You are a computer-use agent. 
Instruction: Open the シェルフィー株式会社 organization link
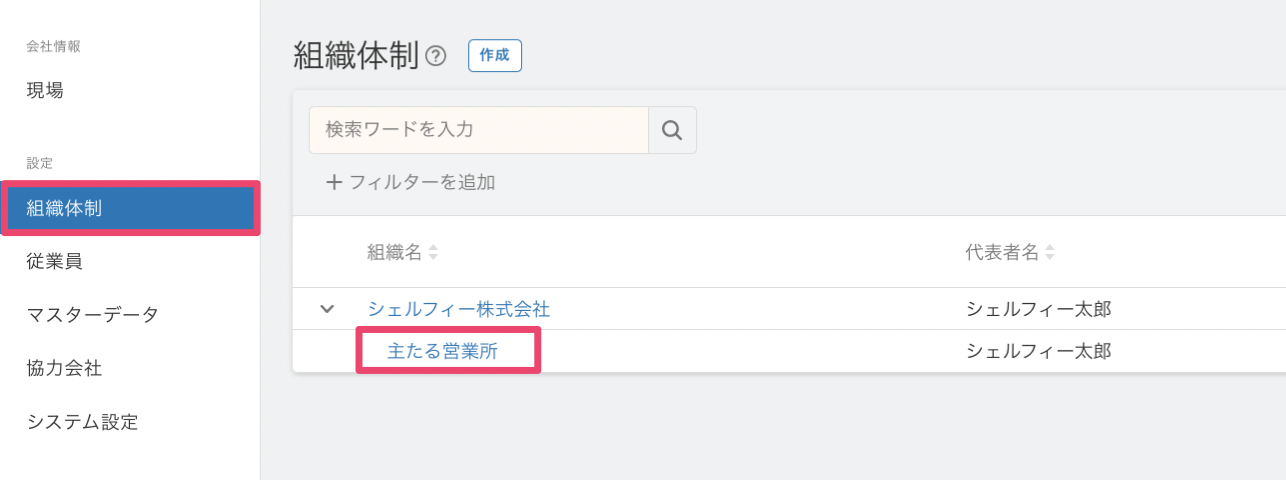point(458,309)
